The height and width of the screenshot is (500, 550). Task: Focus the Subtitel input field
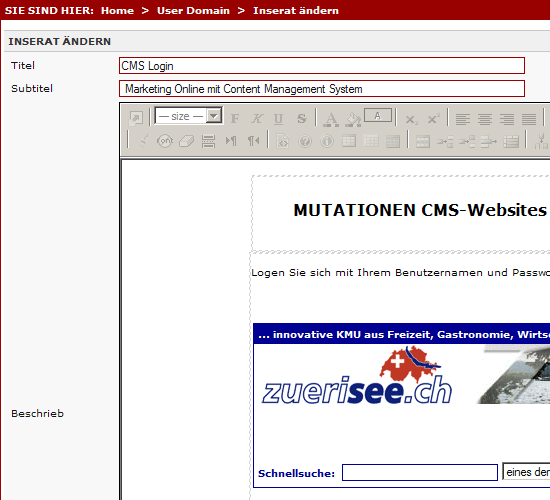322,89
